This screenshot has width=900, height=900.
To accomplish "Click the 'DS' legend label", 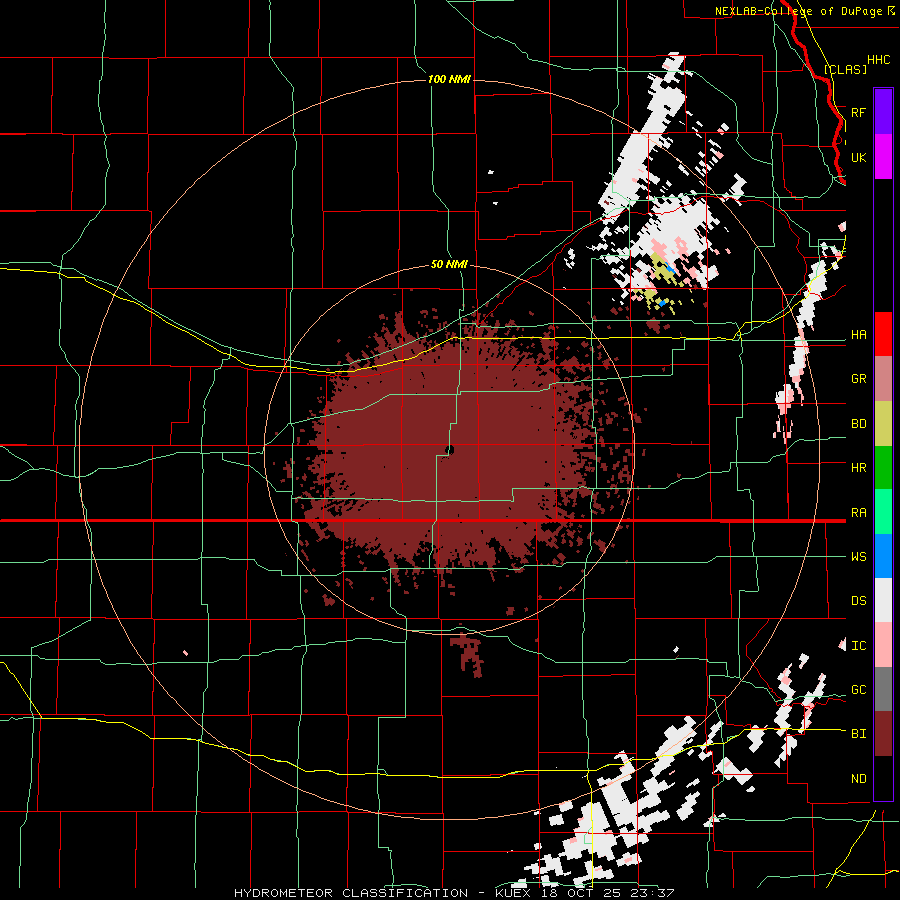I will click(x=858, y=601).
